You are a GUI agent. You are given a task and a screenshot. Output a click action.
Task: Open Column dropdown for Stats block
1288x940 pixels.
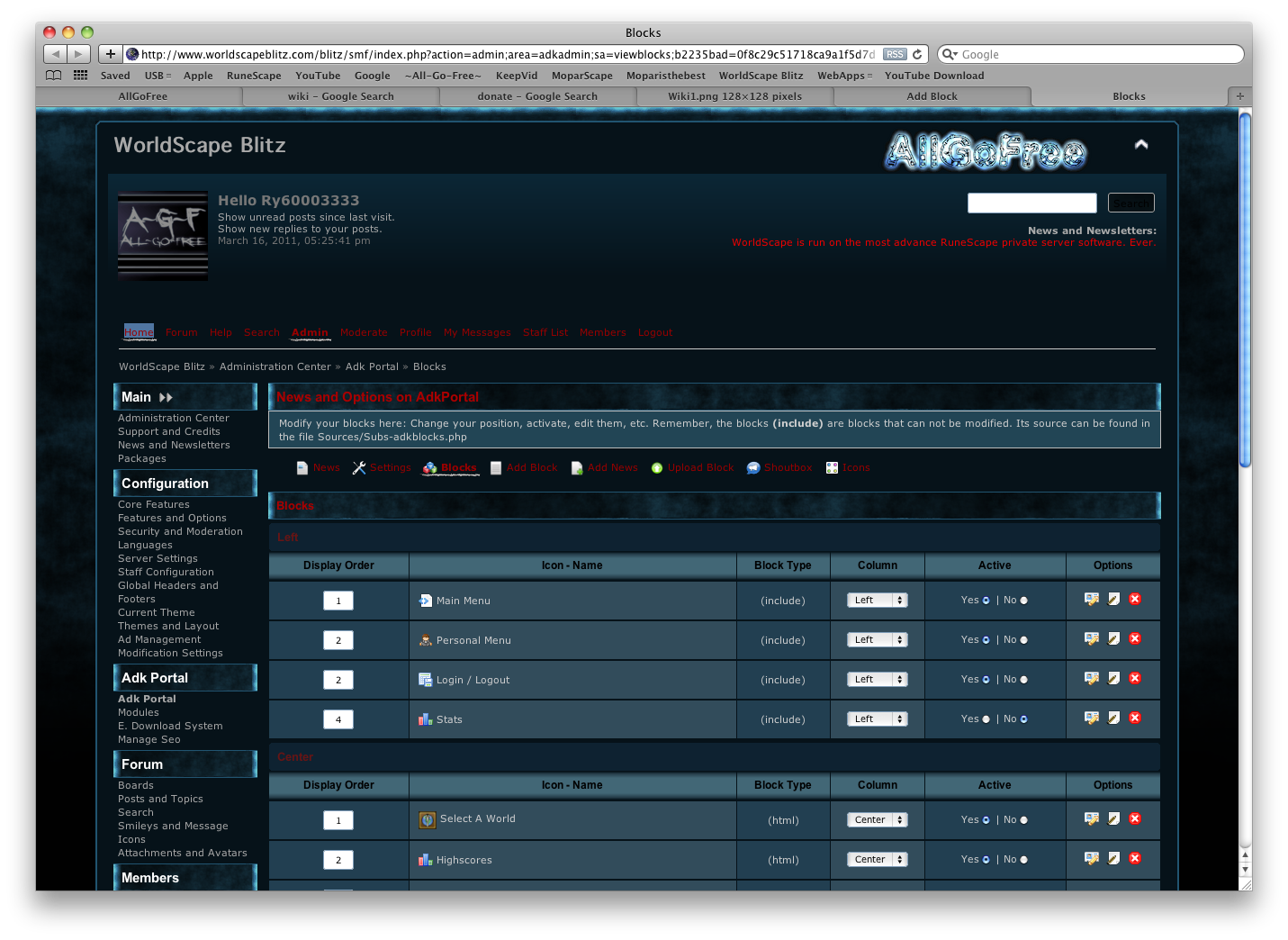877,719
